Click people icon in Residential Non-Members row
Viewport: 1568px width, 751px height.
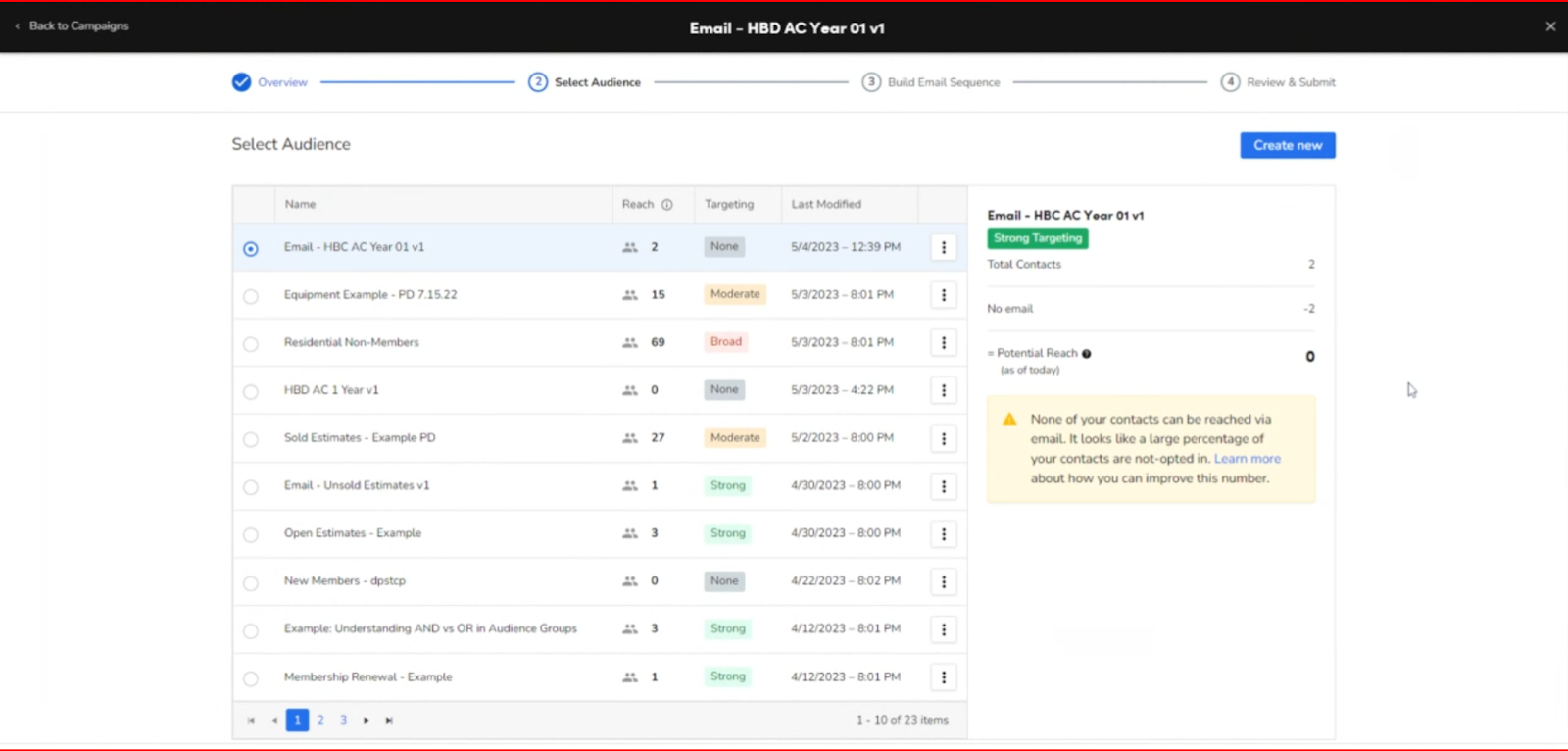point(630,343)
